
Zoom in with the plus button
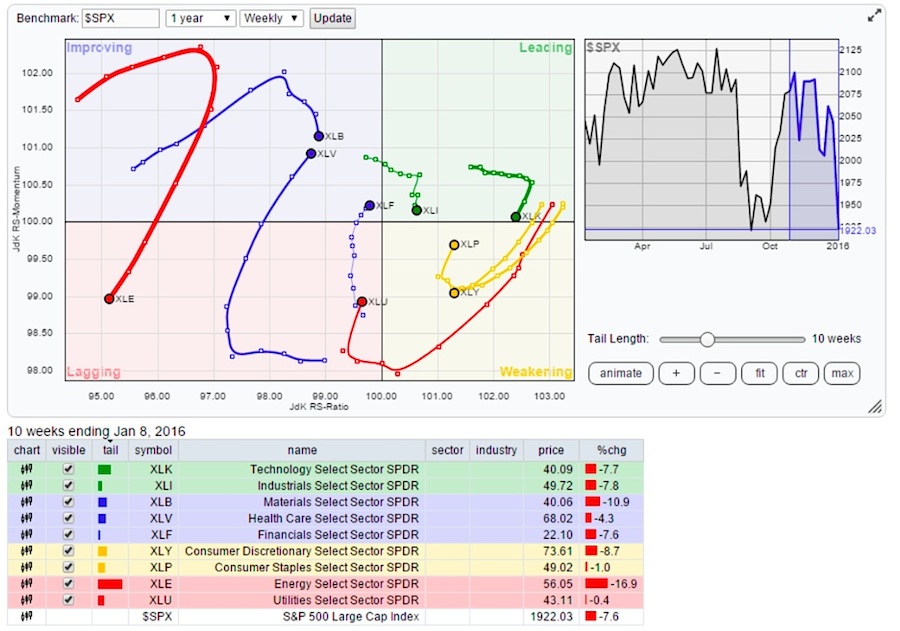(676, 373)
